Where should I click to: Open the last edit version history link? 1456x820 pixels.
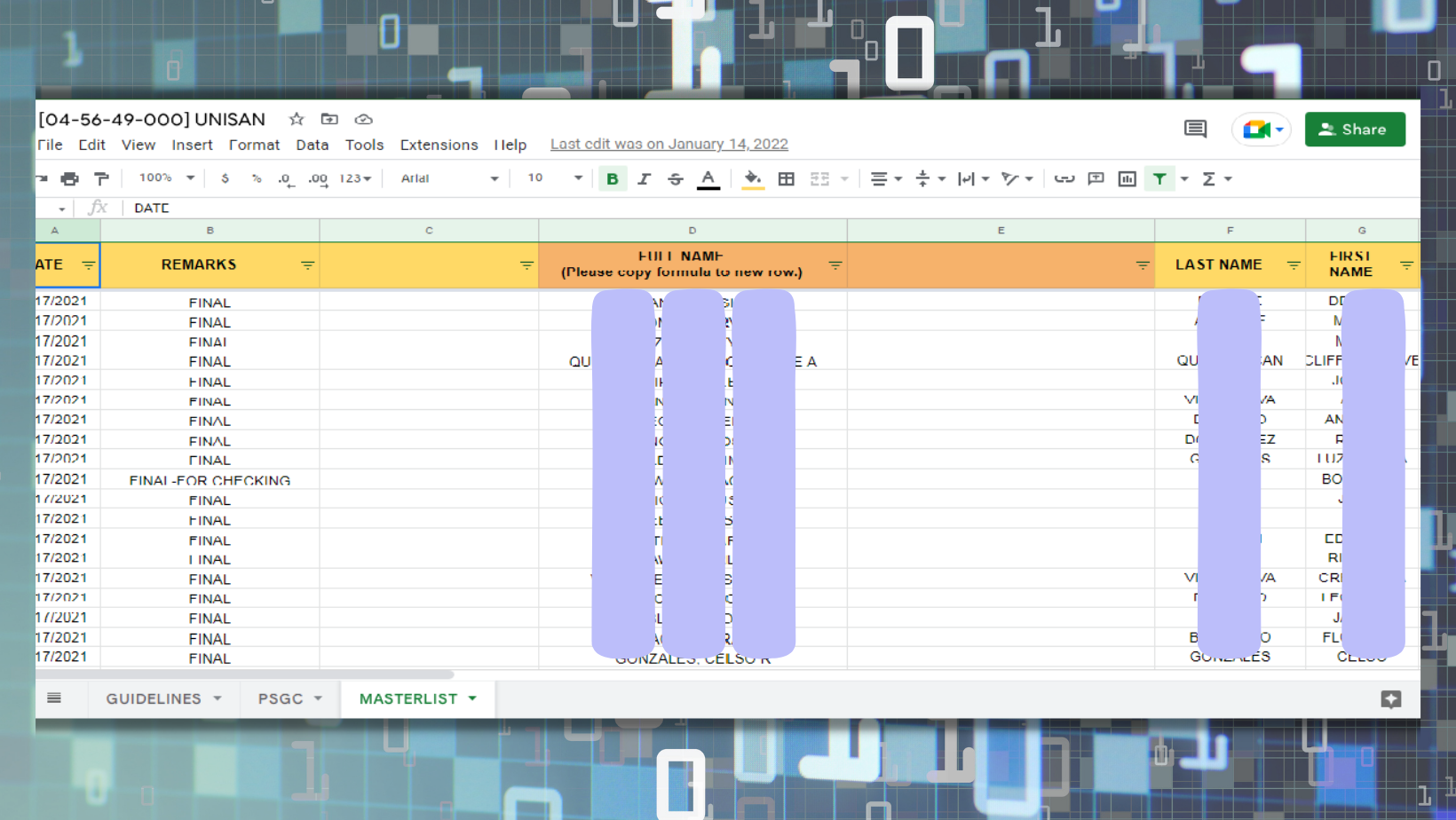669,144
